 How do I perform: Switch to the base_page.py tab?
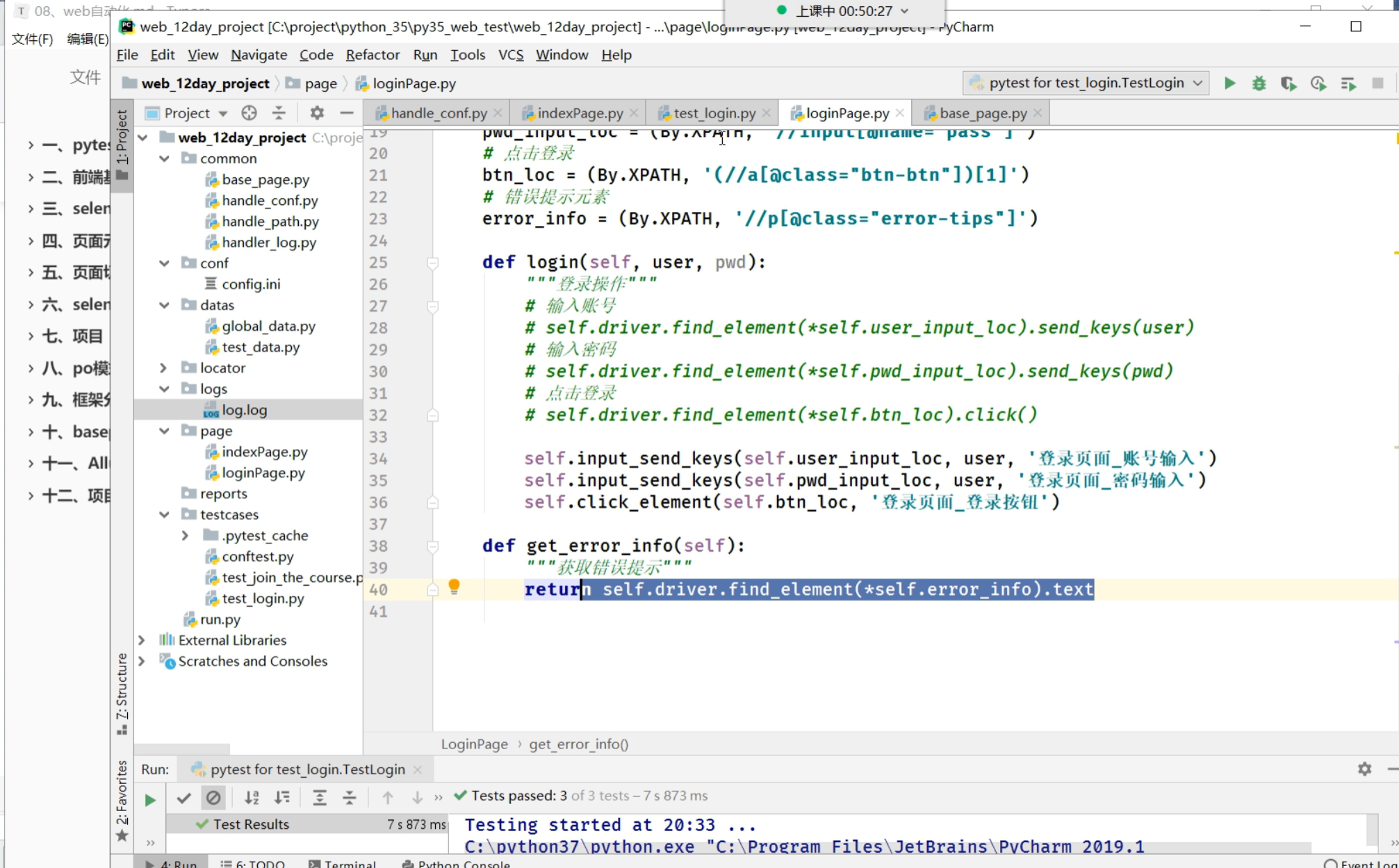[983, 113]
